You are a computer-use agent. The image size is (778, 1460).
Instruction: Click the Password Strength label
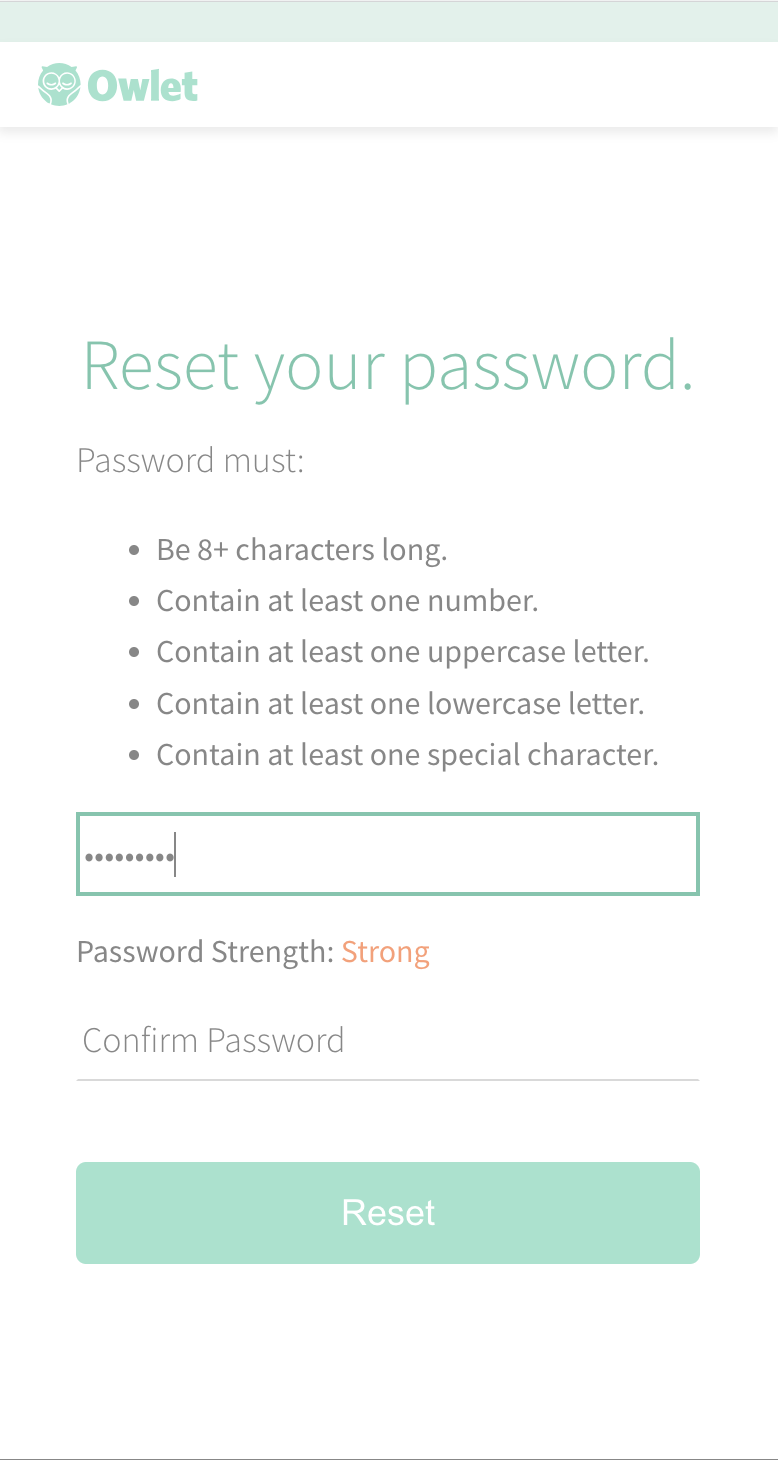(203, 952)
